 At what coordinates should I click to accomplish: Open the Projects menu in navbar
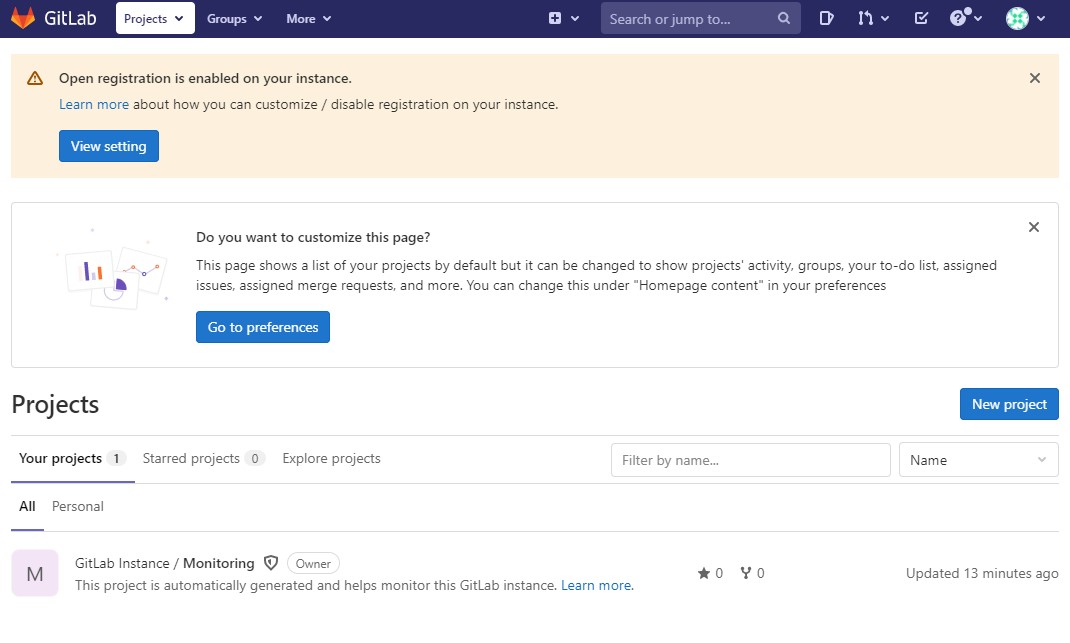click(x=155, y=18)
